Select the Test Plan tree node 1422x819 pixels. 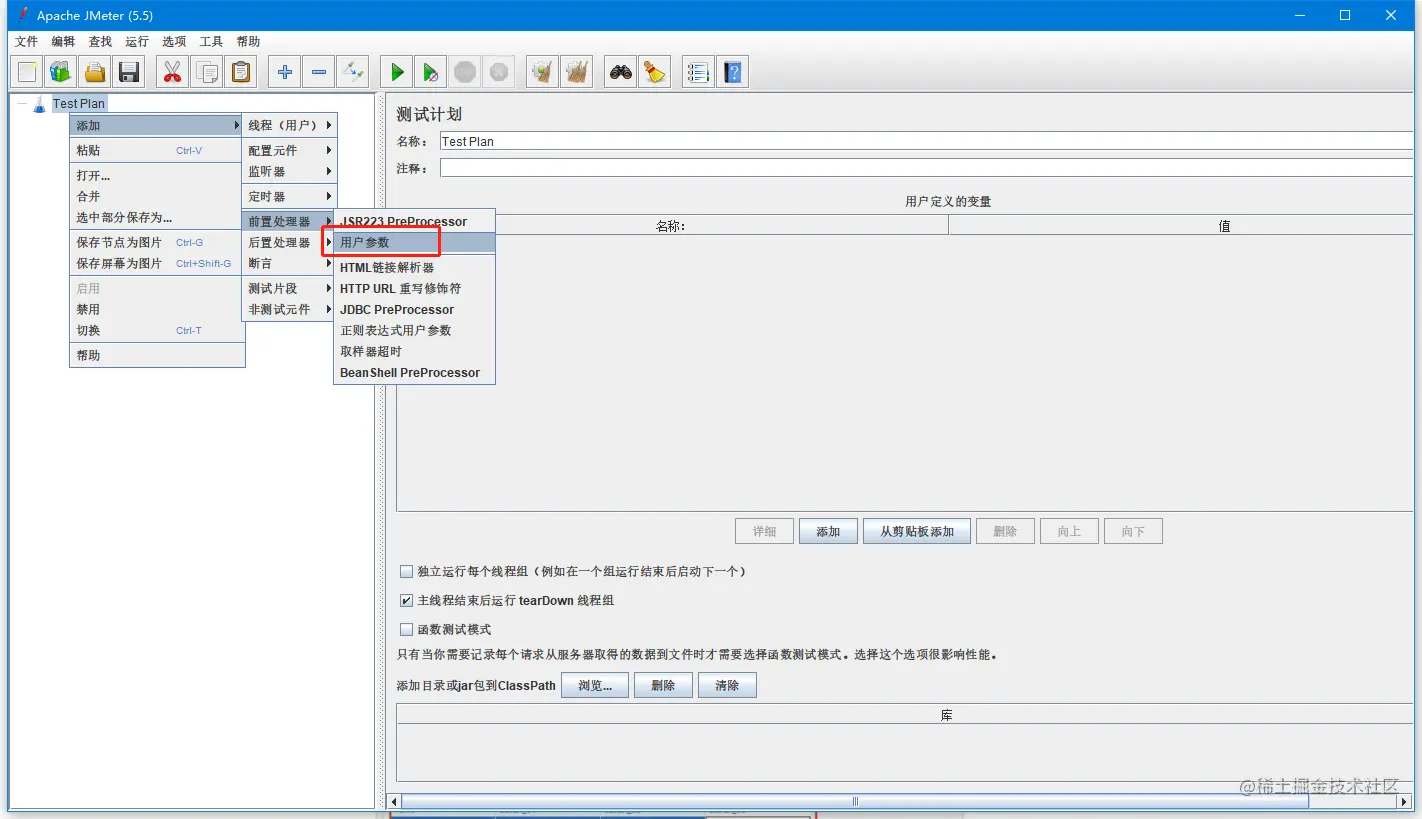(78, 103)
